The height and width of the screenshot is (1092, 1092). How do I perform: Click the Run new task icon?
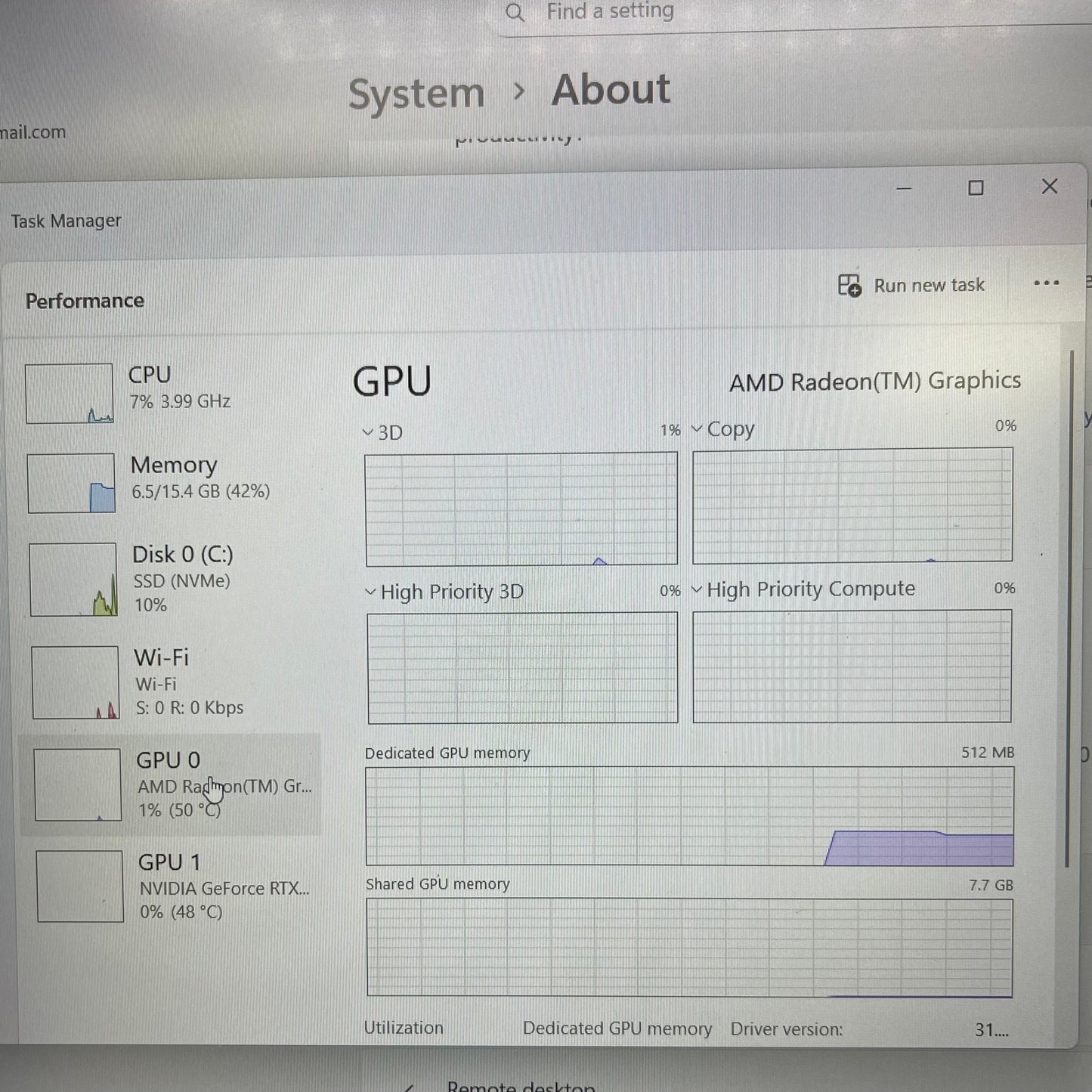[x=848, y=286]
